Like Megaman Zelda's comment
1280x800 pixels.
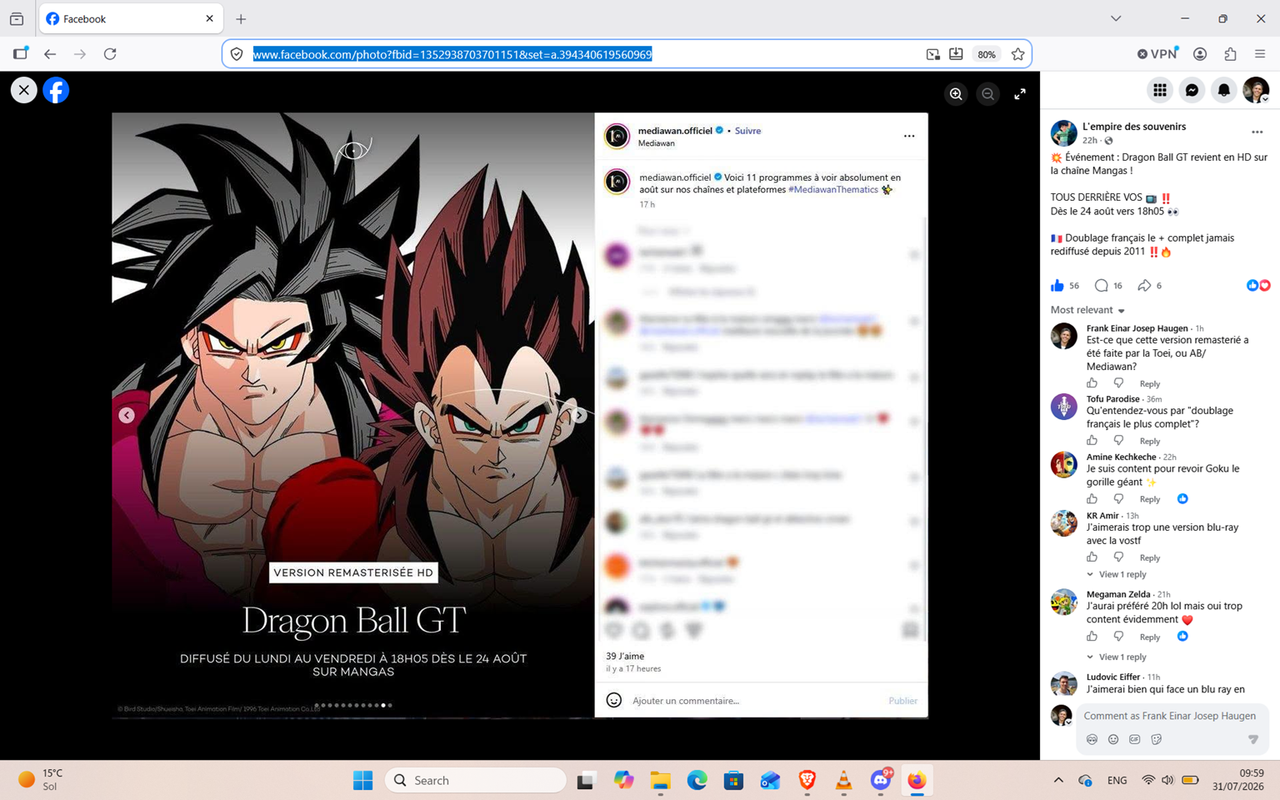tap(1092, 636)
